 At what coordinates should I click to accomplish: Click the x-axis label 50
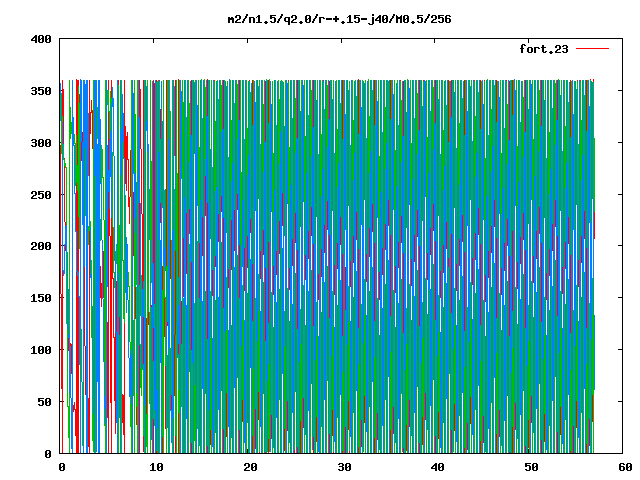531,467
